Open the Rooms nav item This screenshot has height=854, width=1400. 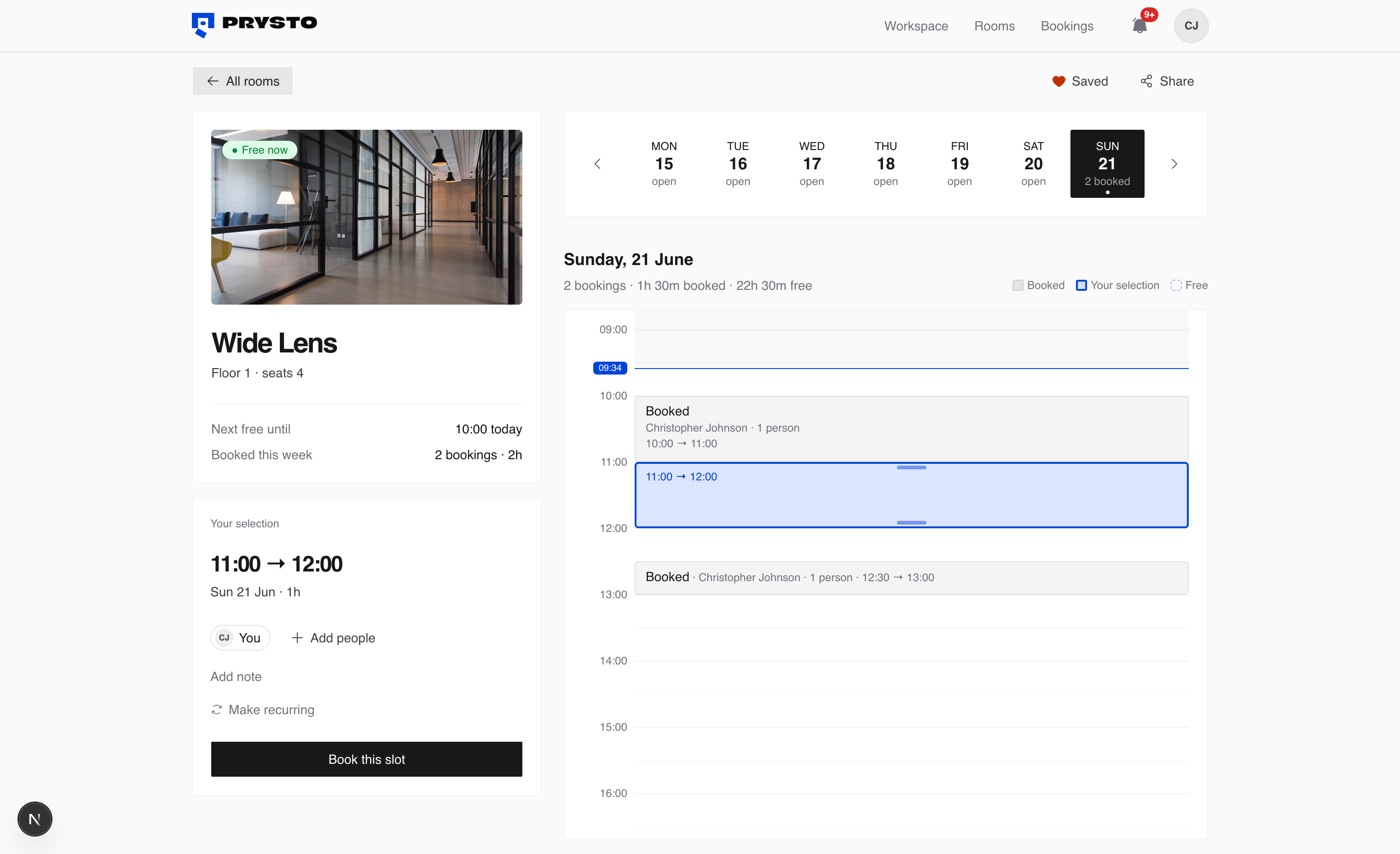[995, 26]
